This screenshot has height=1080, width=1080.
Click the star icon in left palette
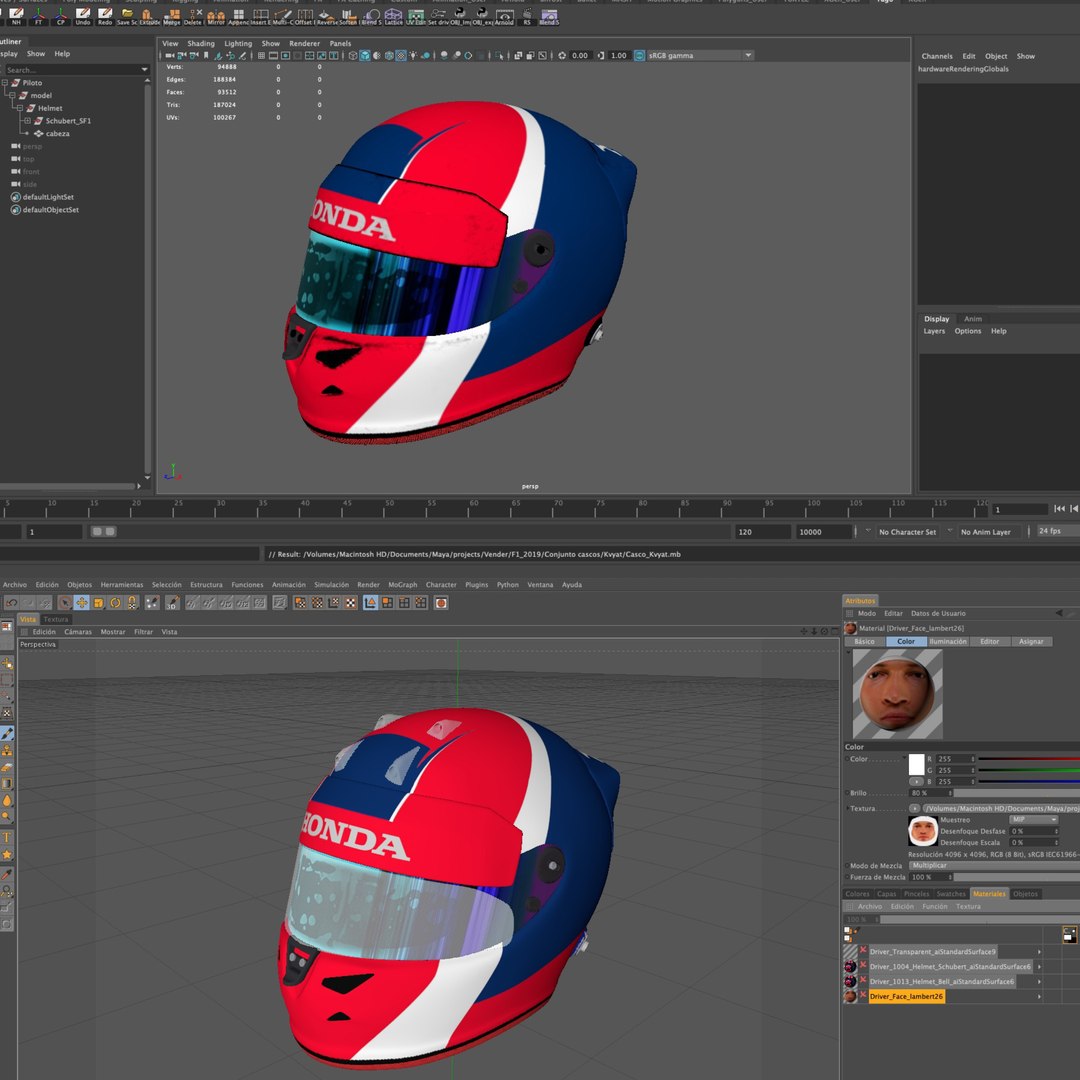point(7,855)
